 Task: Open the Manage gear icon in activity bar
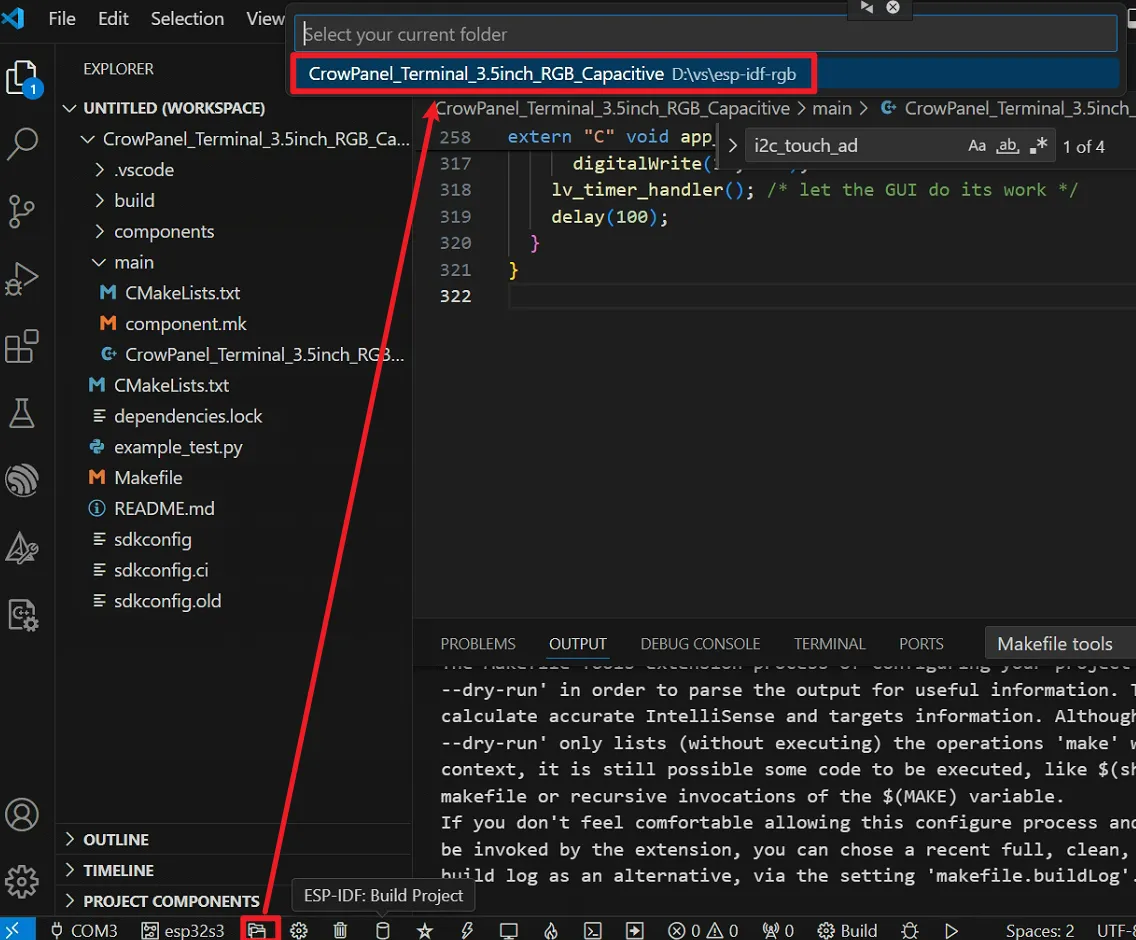22,881
